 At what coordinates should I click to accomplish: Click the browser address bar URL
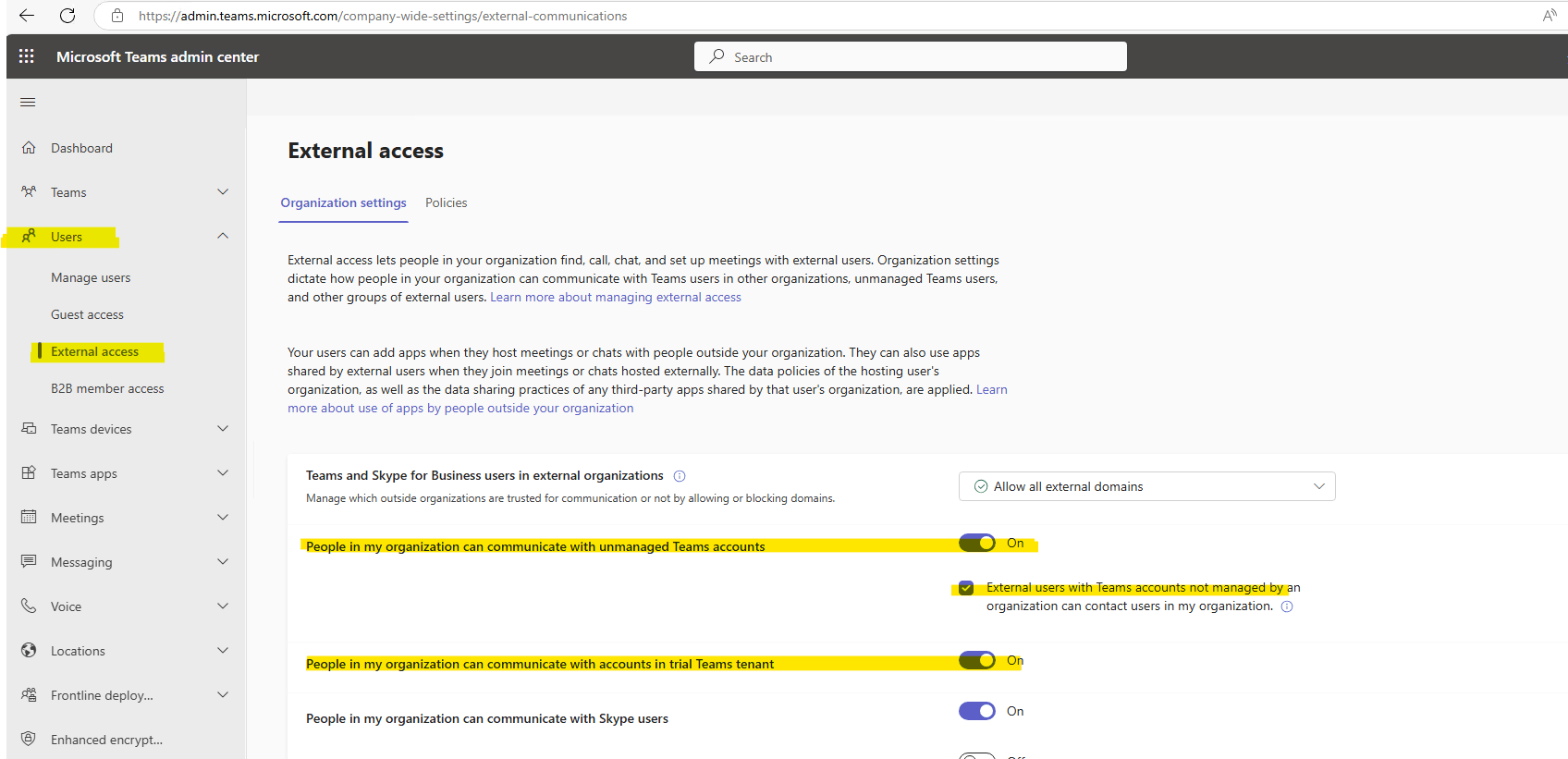pyautogui.click(x=383, y=16)
